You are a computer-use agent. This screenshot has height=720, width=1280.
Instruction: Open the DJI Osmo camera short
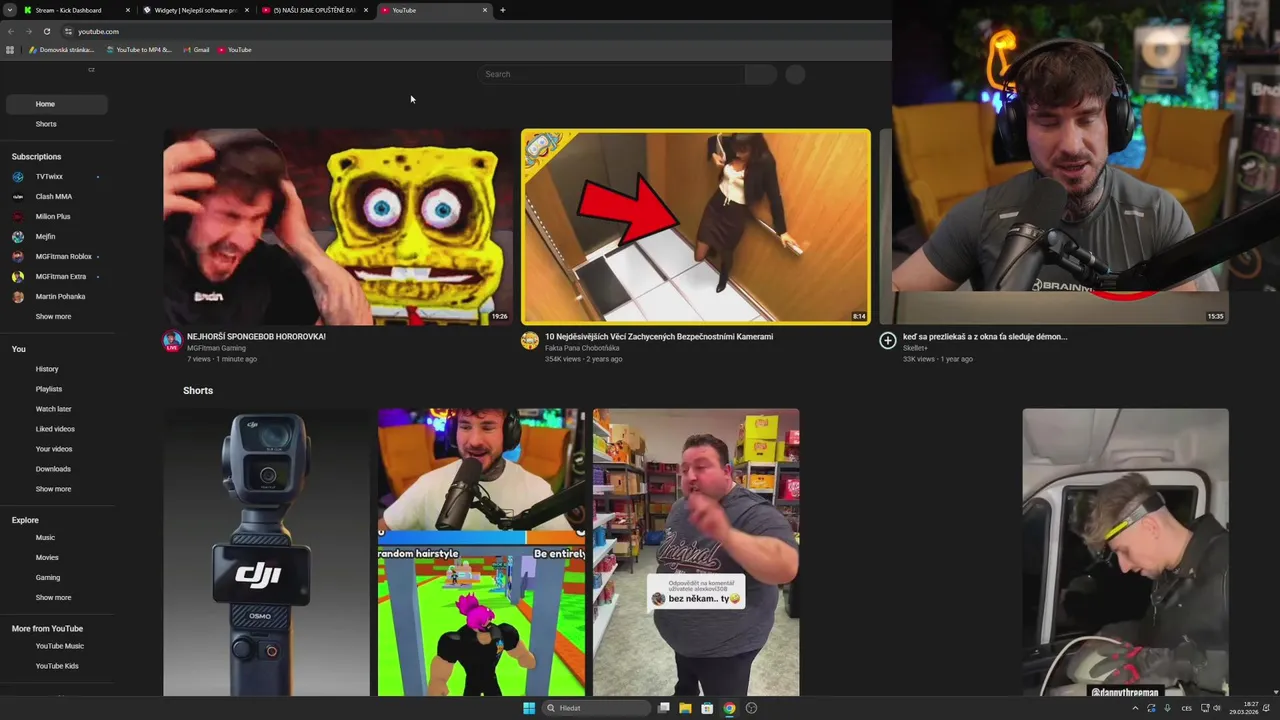point(266,552)
